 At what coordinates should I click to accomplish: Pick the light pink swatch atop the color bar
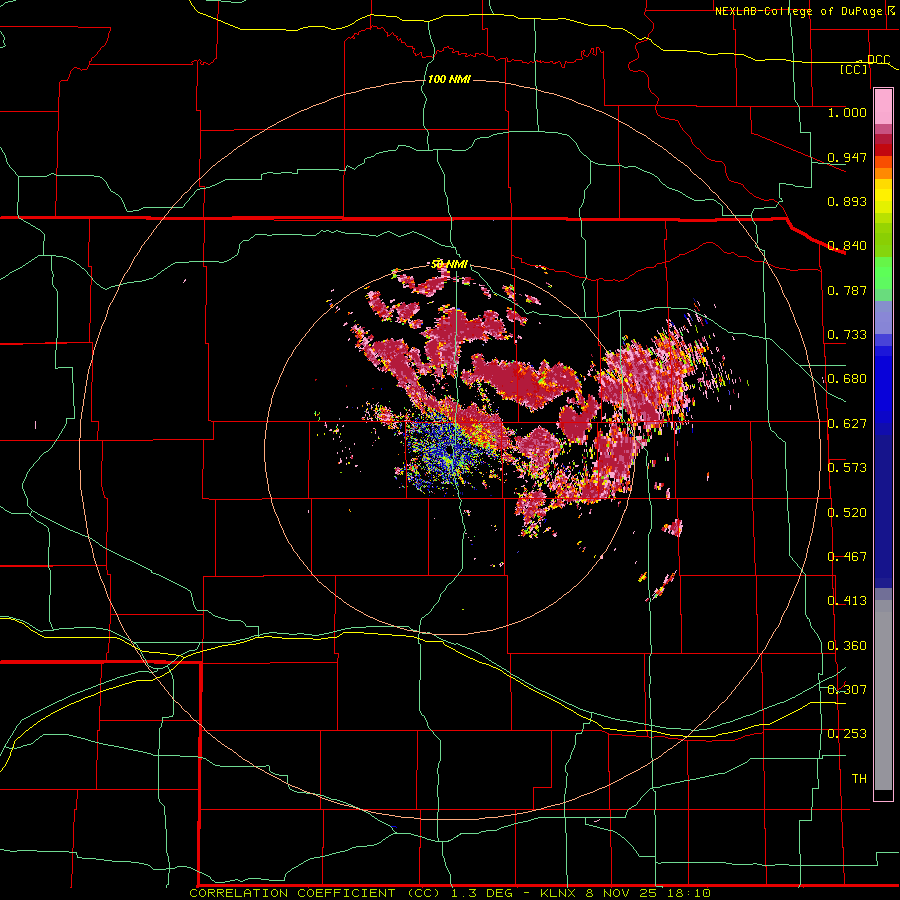(883, 106)
